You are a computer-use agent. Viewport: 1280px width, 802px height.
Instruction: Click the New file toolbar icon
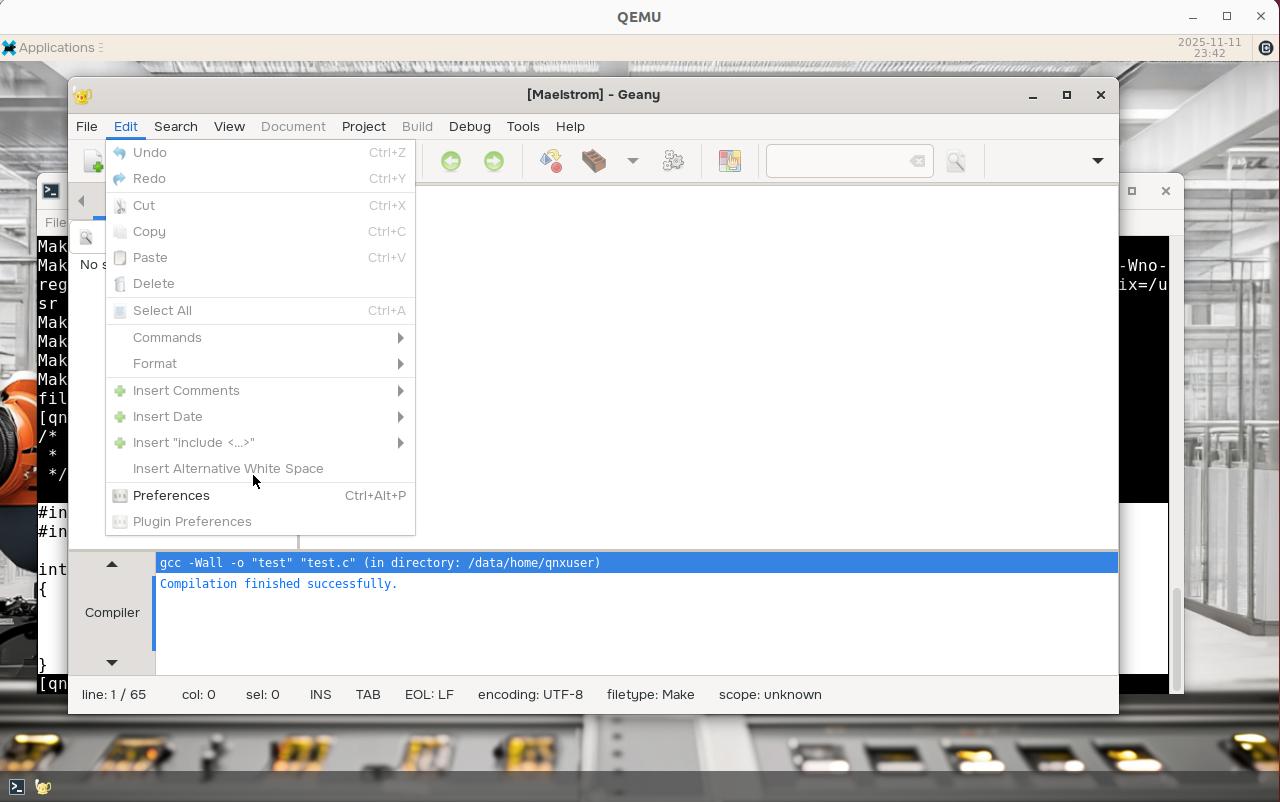pyautogui.click(x=94, y=161)
